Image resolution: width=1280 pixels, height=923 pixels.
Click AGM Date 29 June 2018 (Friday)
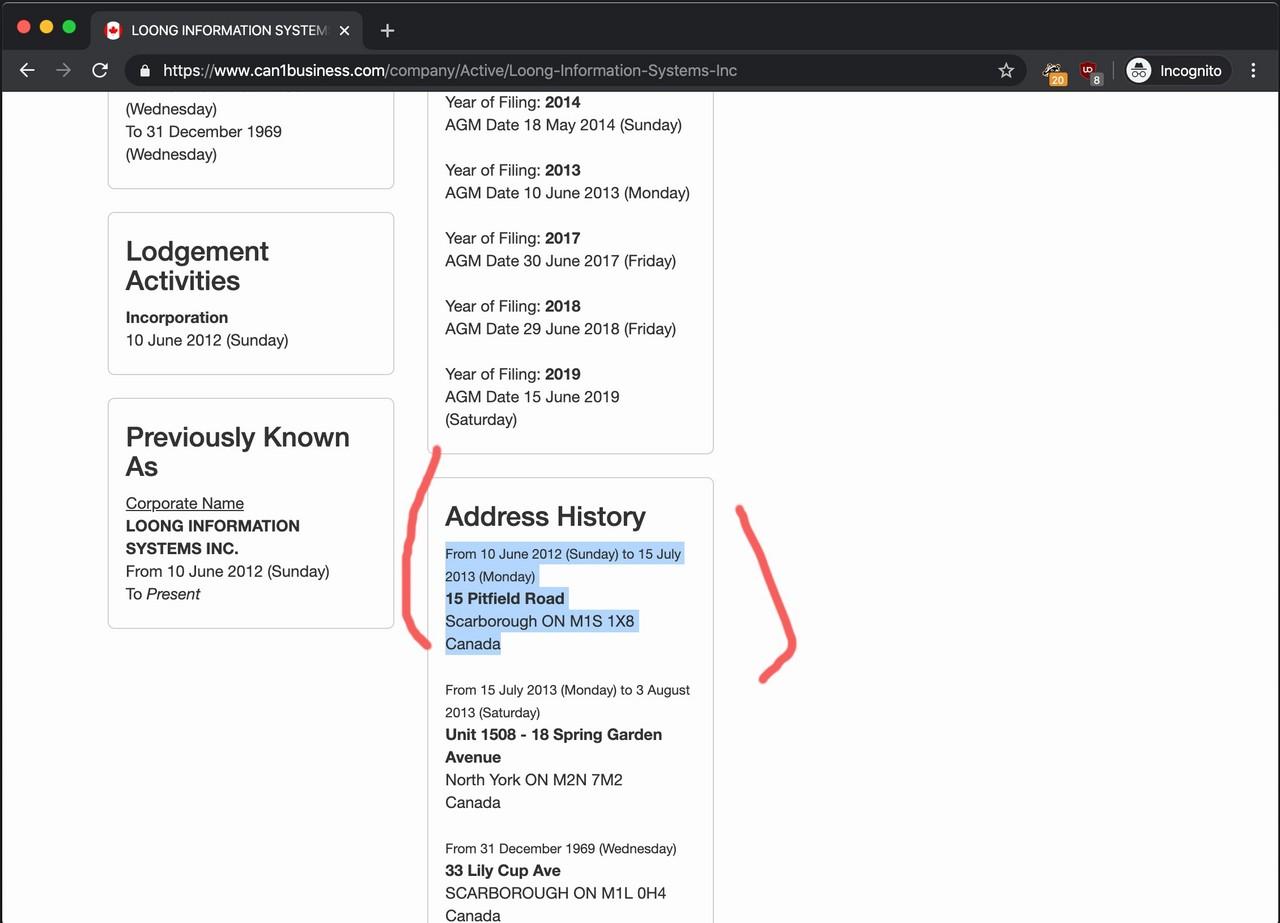coord(560,329)
